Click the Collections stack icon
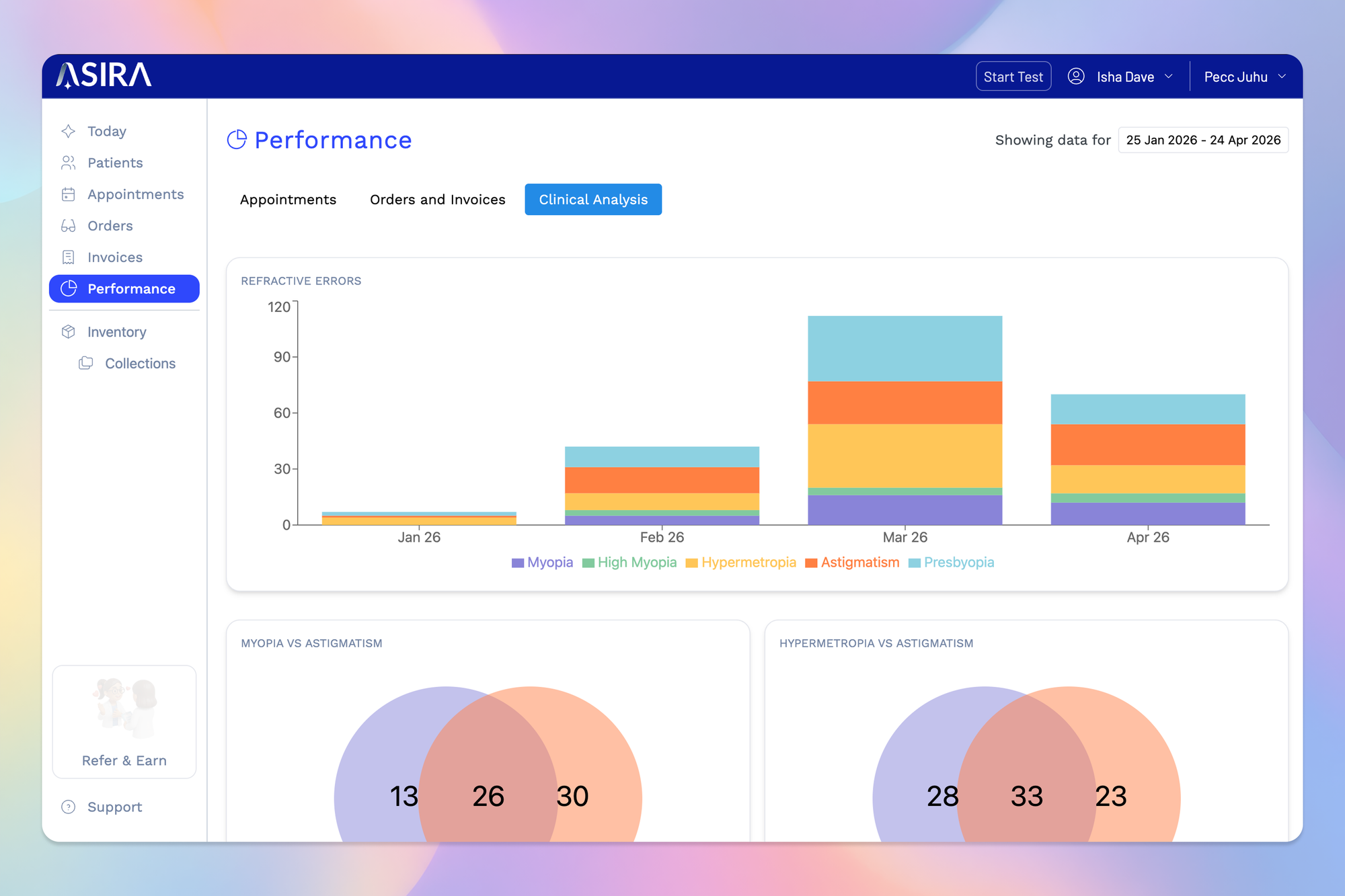The width and height of the screenshot is (1345, 896). point(85,363)
